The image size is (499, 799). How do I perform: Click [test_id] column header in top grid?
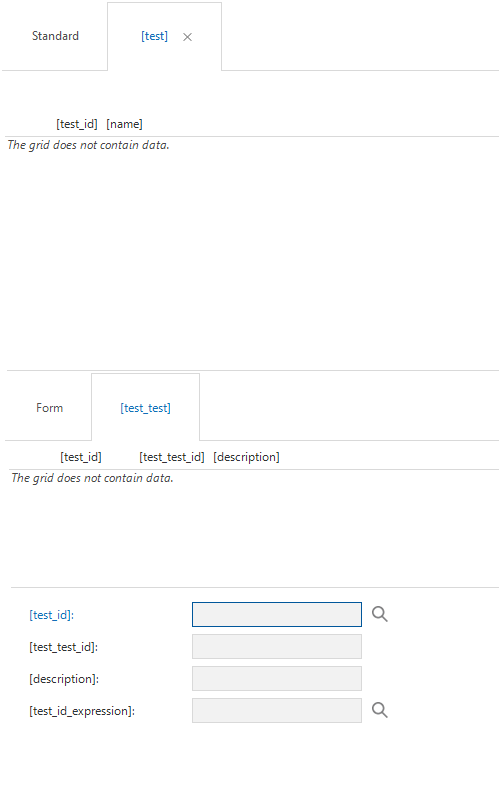point(77,124)
